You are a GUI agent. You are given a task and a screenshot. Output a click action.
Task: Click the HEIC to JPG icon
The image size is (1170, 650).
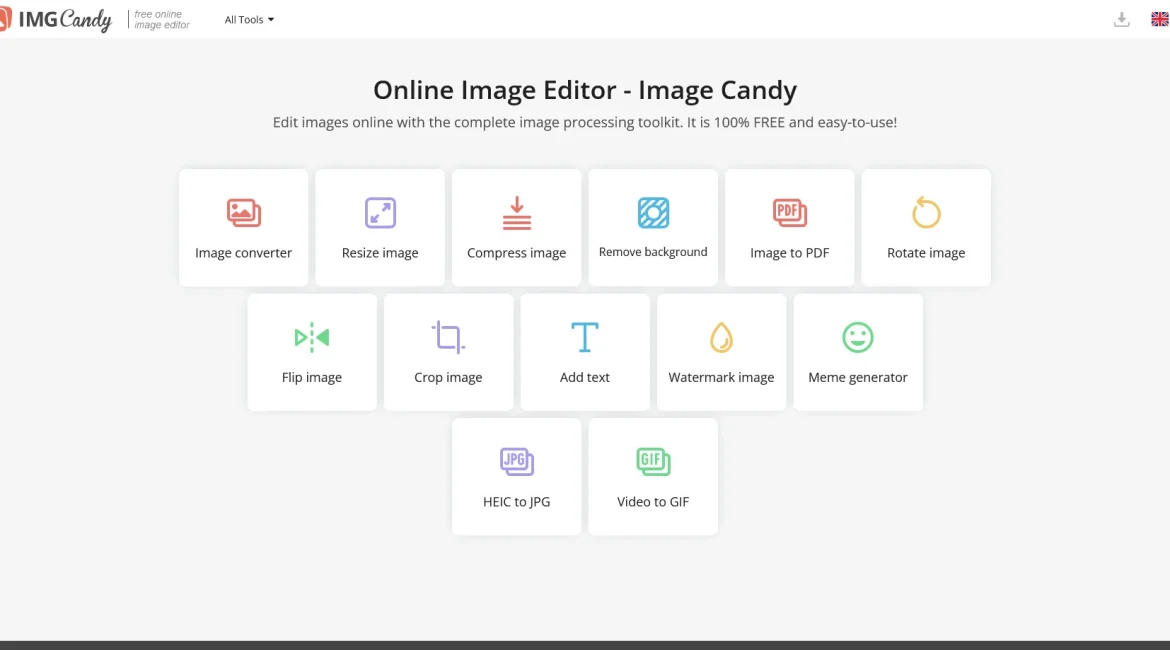(516, 462)
